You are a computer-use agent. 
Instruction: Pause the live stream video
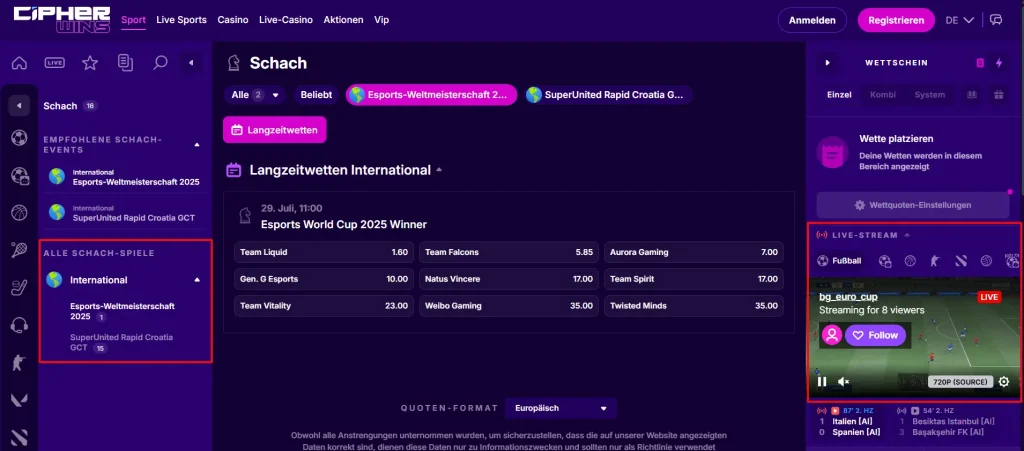click(822, 382)
